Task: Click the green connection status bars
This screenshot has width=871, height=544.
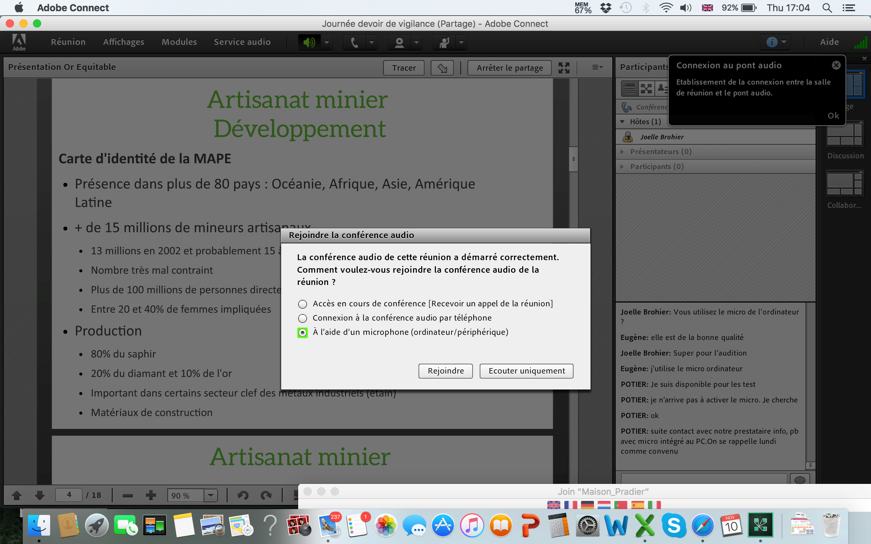Action: coord(860,42)
